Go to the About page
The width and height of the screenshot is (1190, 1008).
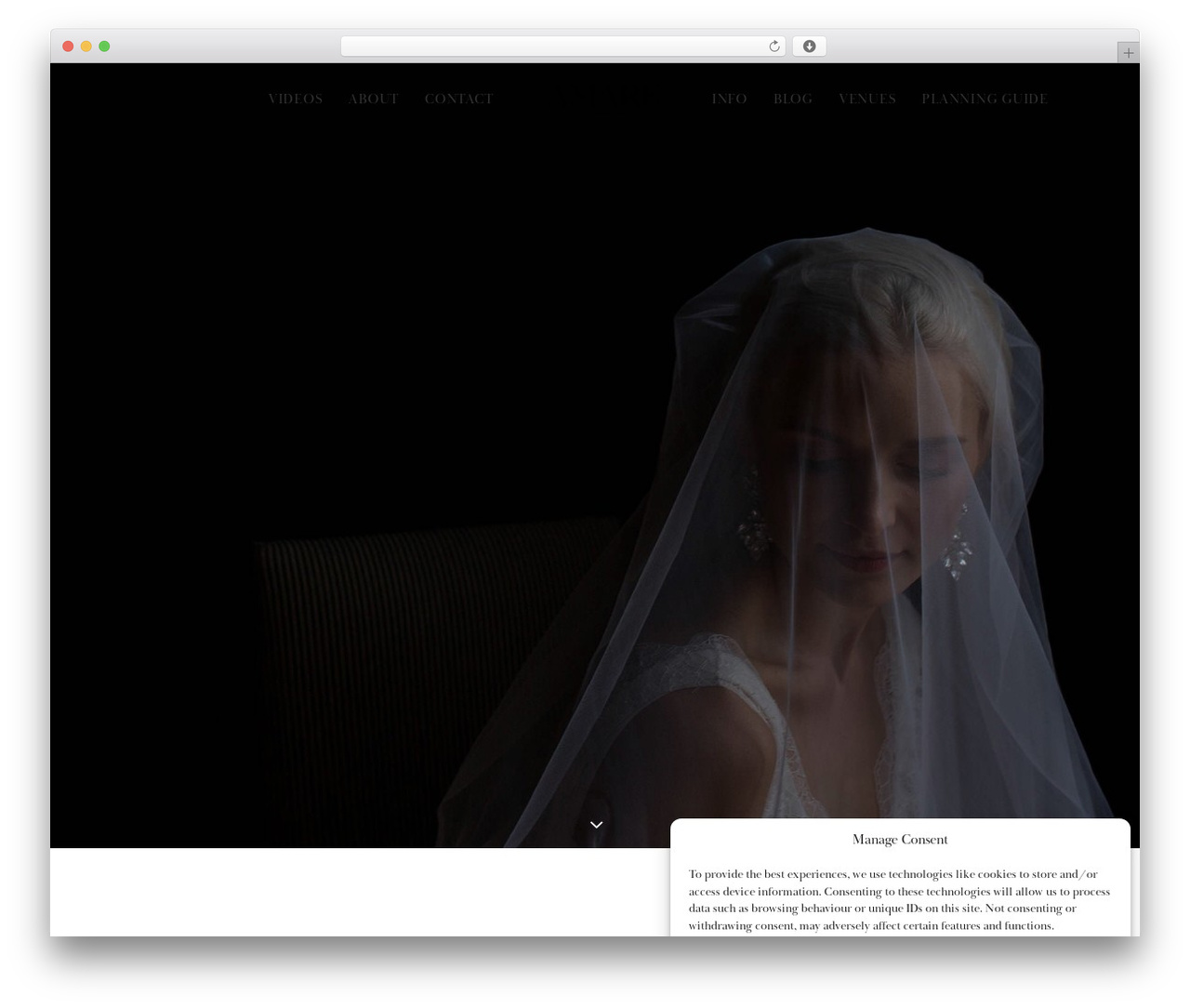tap(373, 99)
